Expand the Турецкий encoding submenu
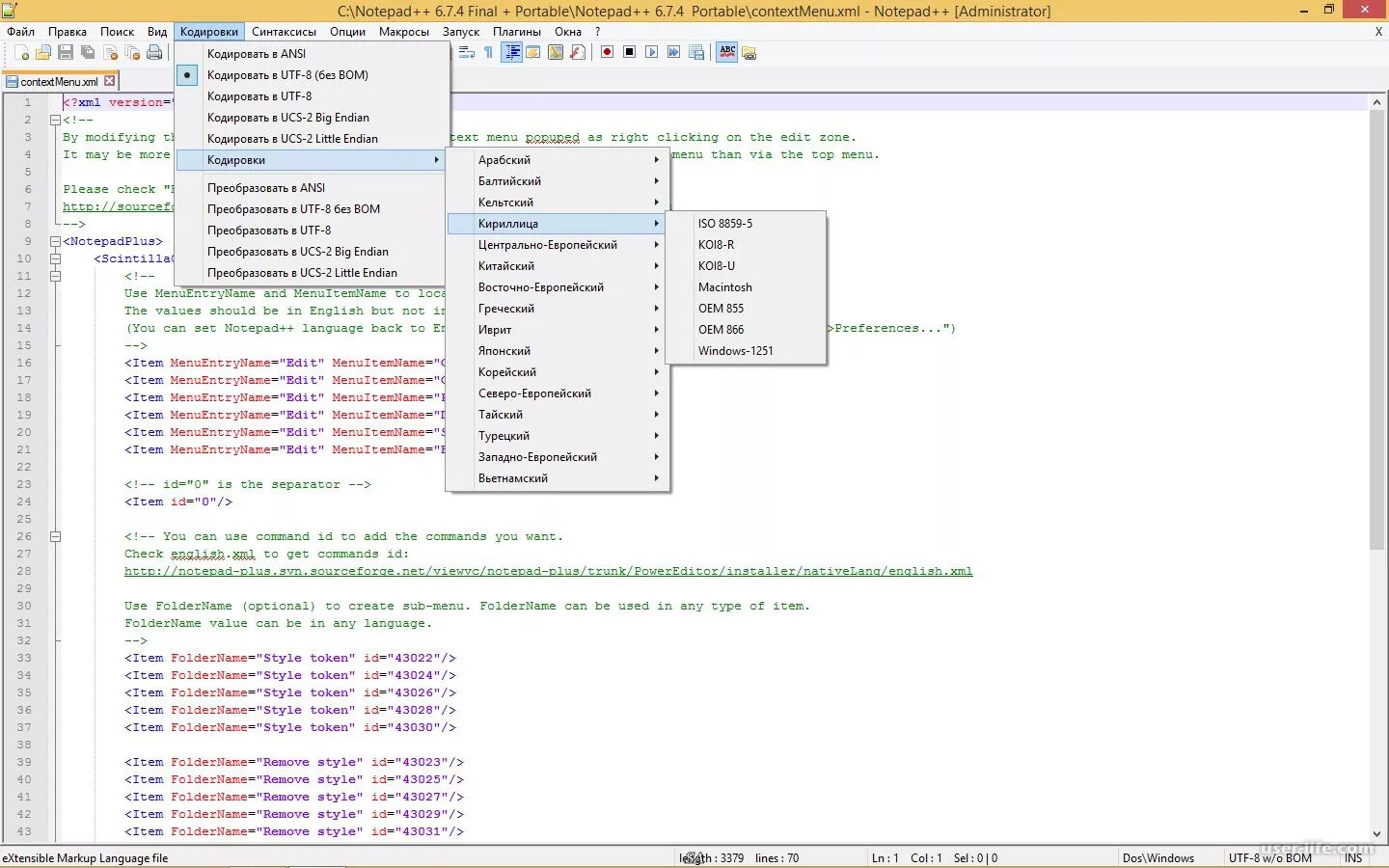The height and width of the screenshot is (868, 1389). [x=558, y=436]
